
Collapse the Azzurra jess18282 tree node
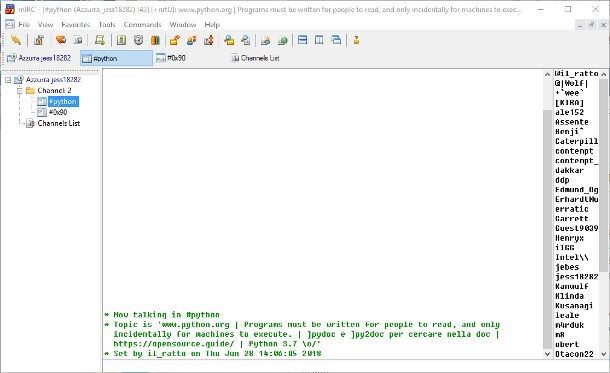click(8, 80)
